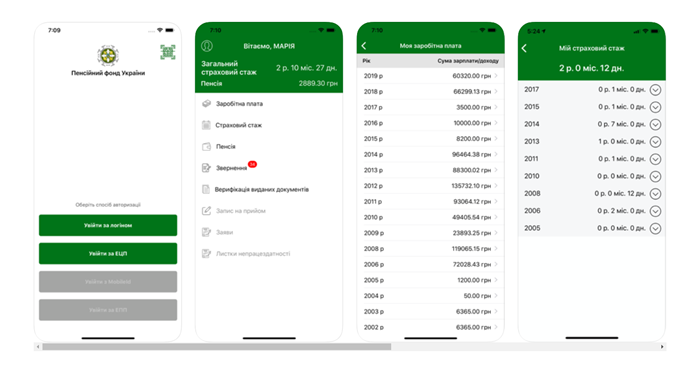This screenshot has height=365, width=688.
Task: Tap the QR code scanner icon
Action: (168, 52)
